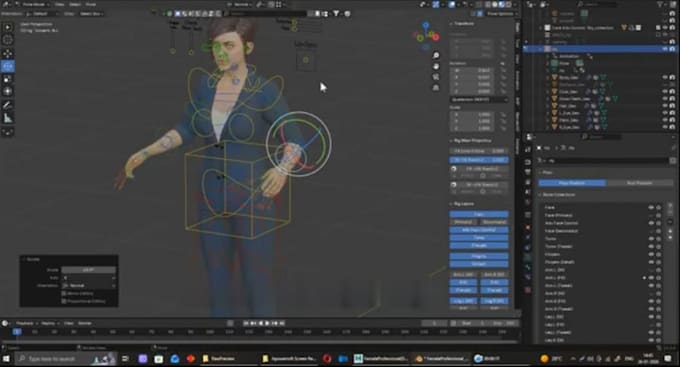Jump to timeline end frame
The height and width of the screenshot is (367, 680).
[282, 323]
